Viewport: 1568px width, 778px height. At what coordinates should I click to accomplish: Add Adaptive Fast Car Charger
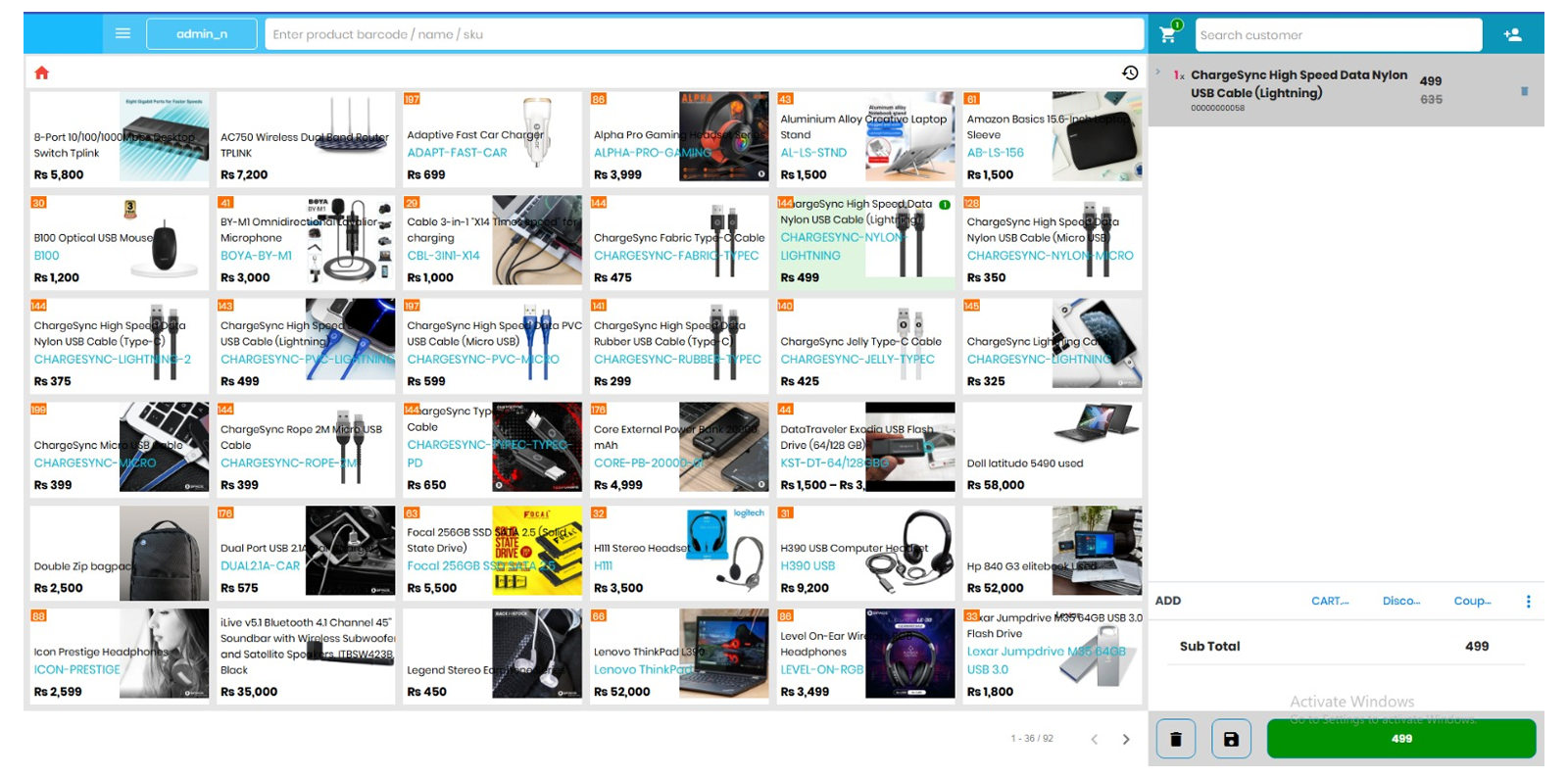pos(493,137)
